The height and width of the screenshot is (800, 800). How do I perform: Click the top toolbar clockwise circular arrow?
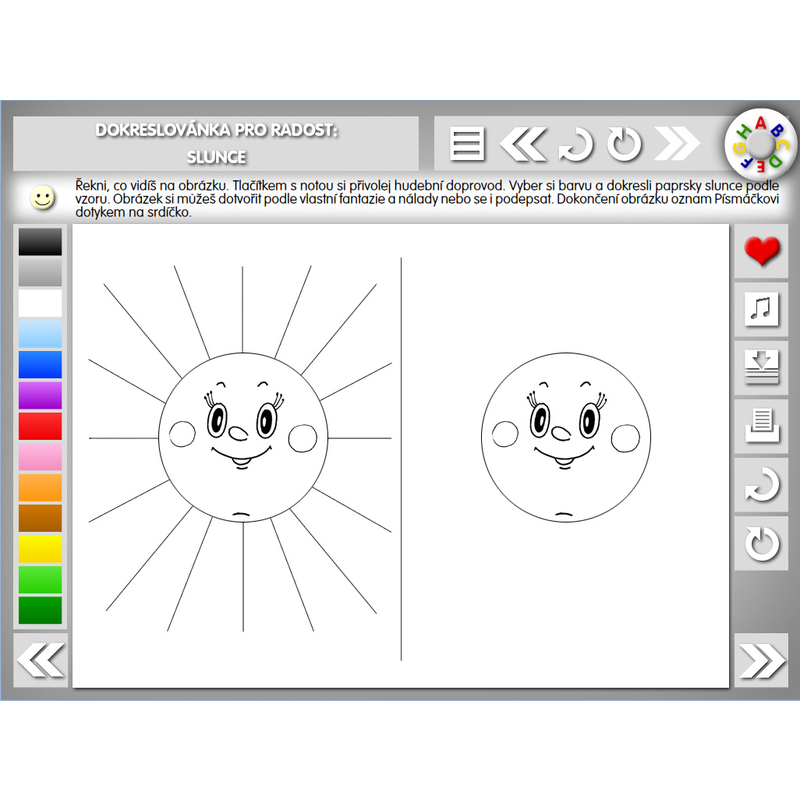coord(624,144)
